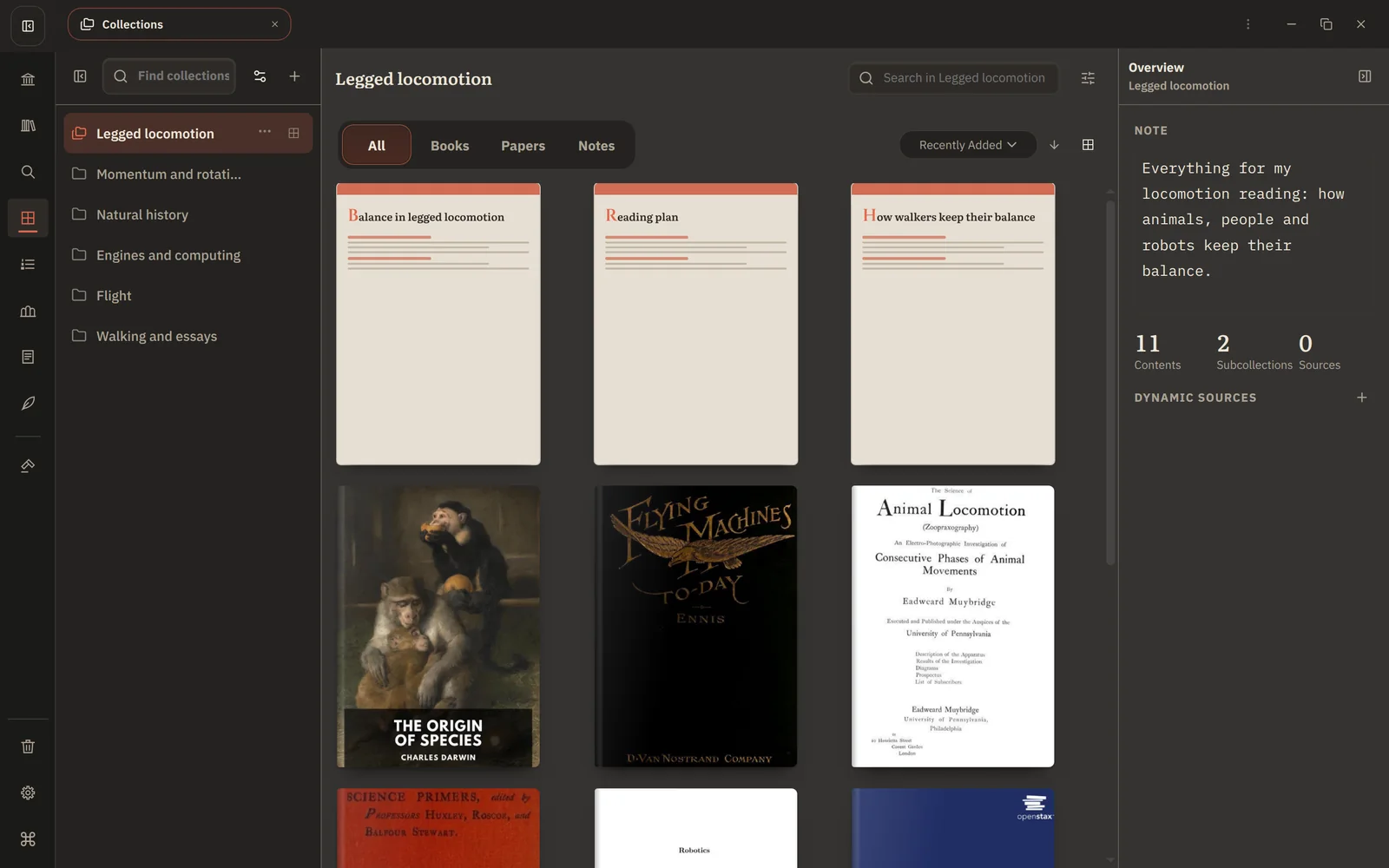Open the feather quill icon in sidebar
Screen dimensions: 1389x868
point(28,403)
